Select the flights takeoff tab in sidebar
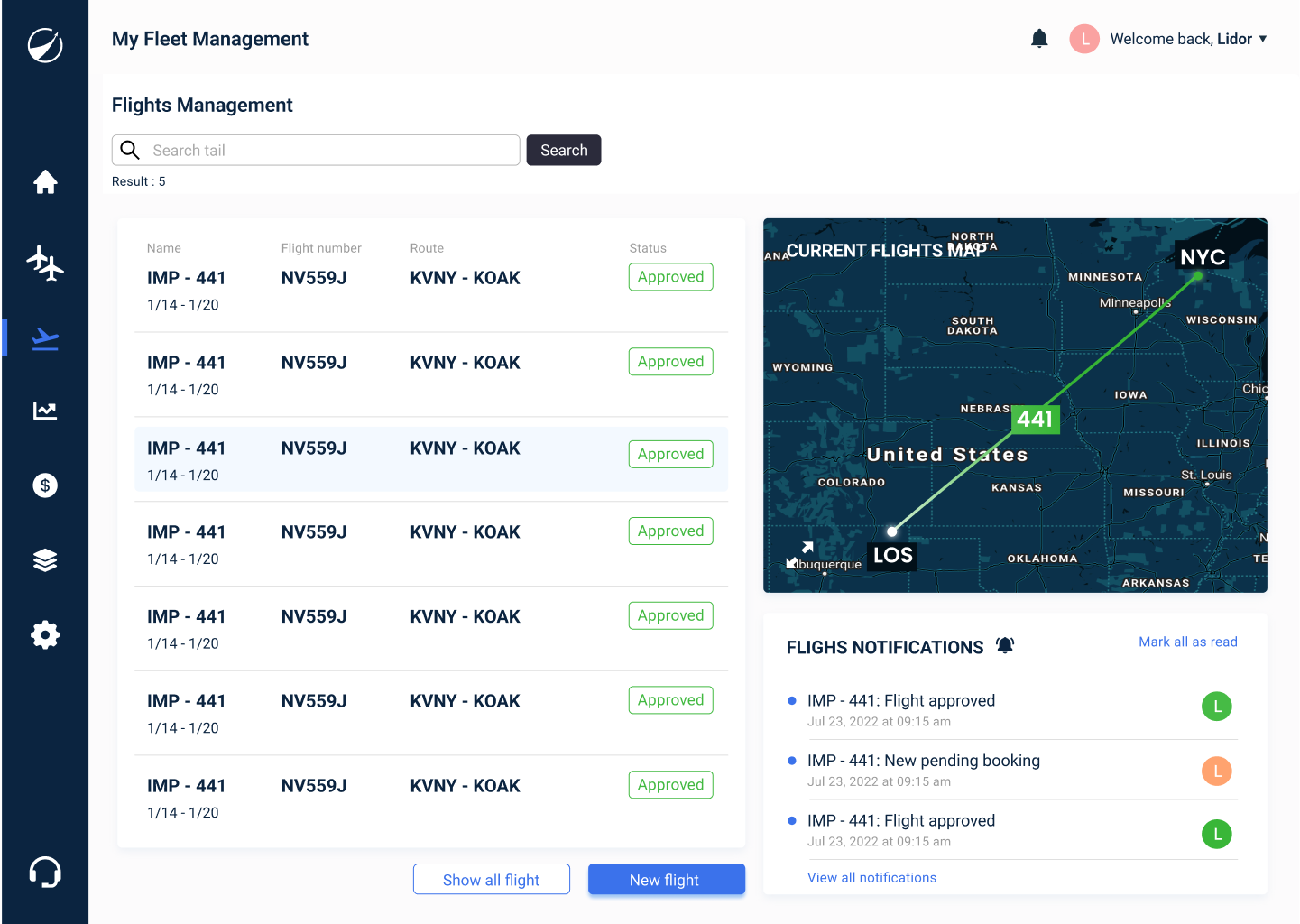 point(45,339)
